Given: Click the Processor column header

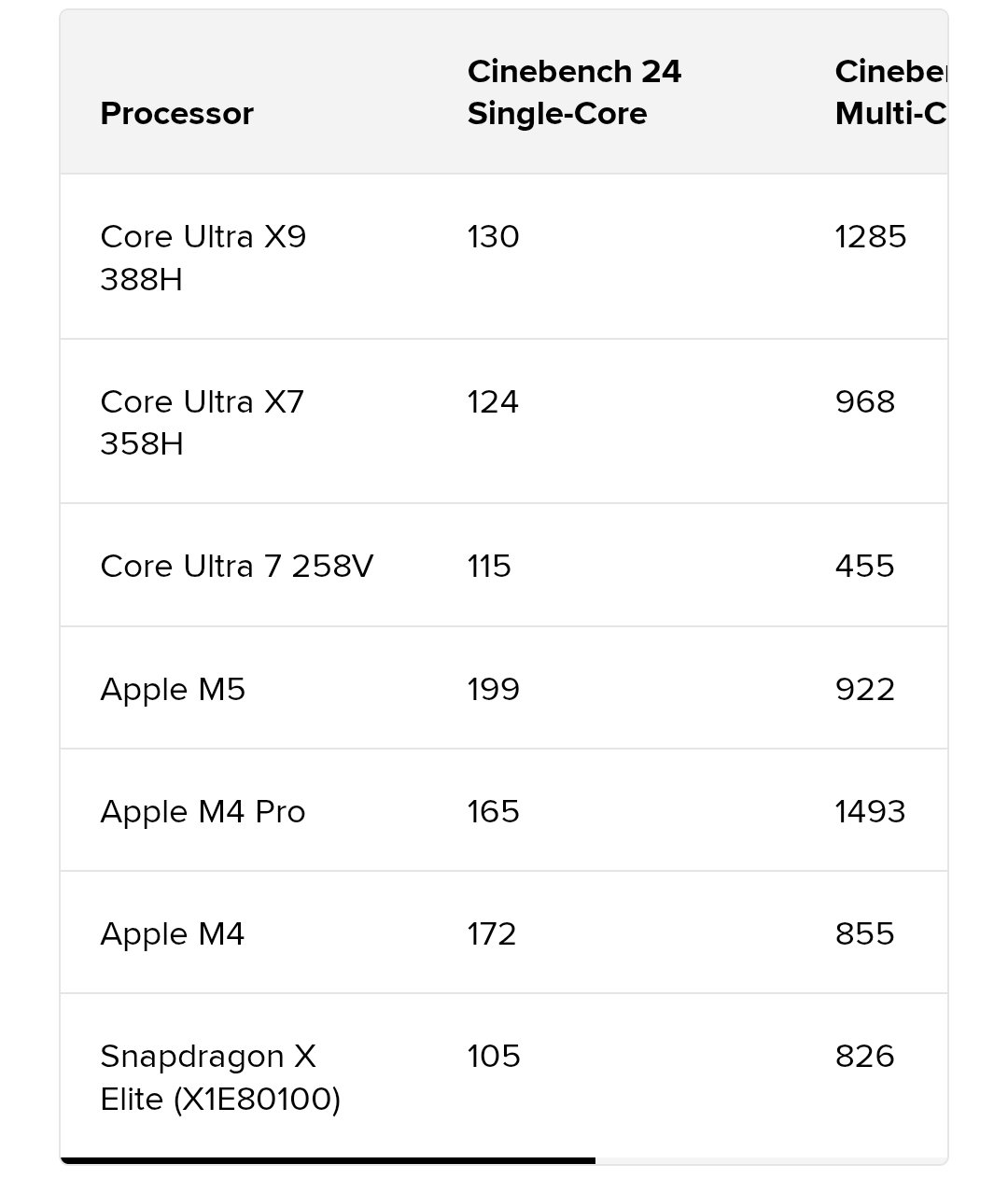Looking at the screenshot, I should point(176,114).
